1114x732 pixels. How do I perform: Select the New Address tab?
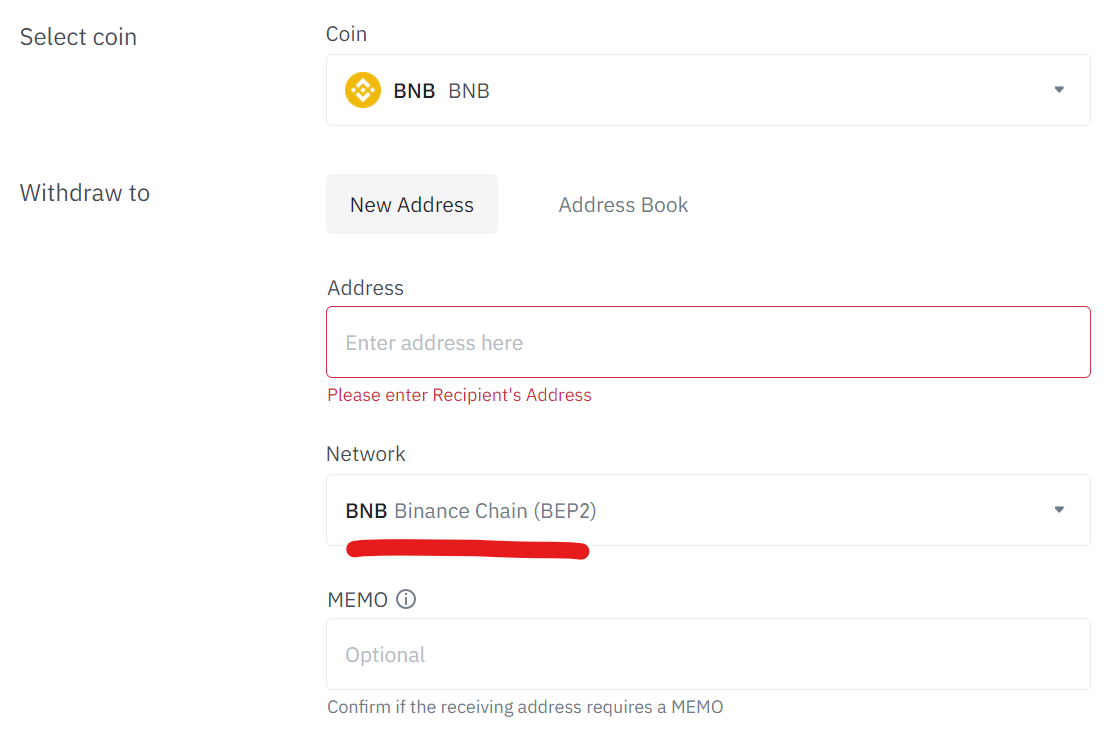click(x=412, y=205)
